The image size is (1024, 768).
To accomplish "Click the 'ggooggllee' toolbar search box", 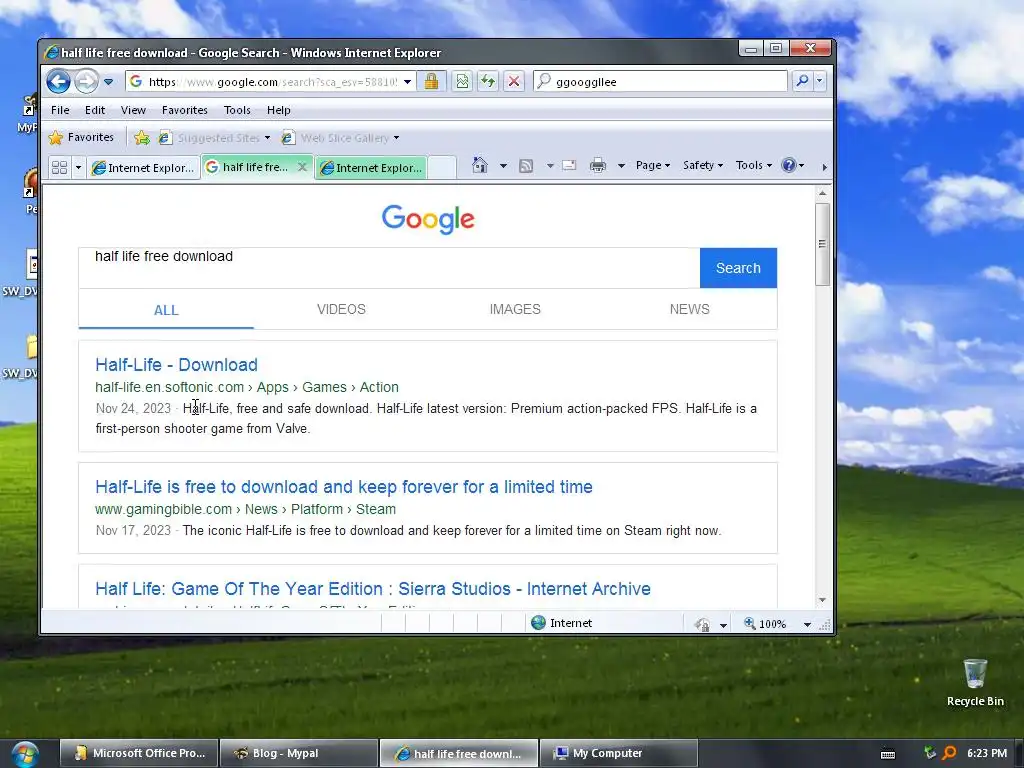I will point(661,82).
